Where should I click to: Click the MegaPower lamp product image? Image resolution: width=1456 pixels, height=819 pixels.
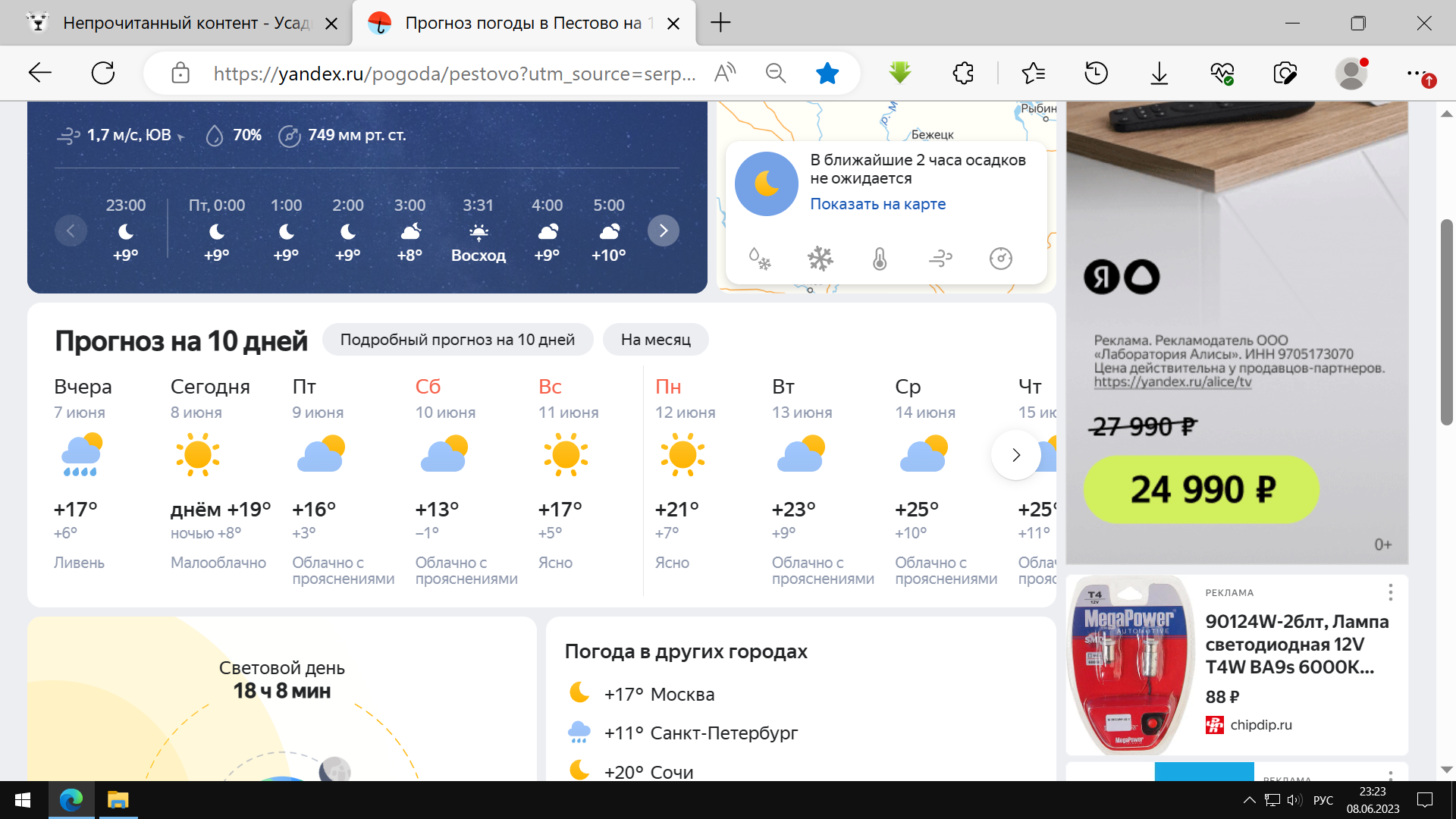tap(1130, 664)
